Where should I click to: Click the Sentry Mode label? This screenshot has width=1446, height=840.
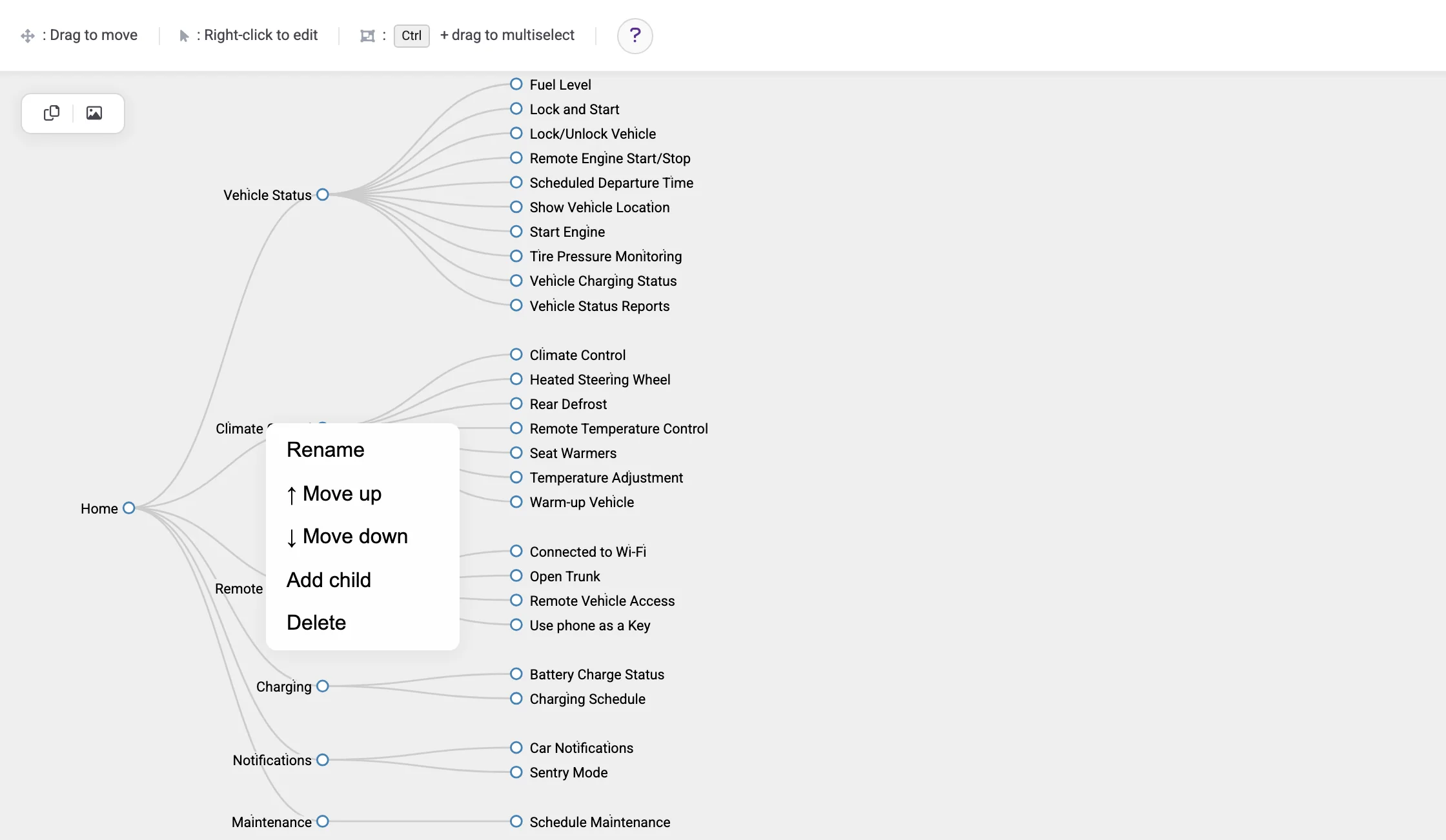coord(569,772)
